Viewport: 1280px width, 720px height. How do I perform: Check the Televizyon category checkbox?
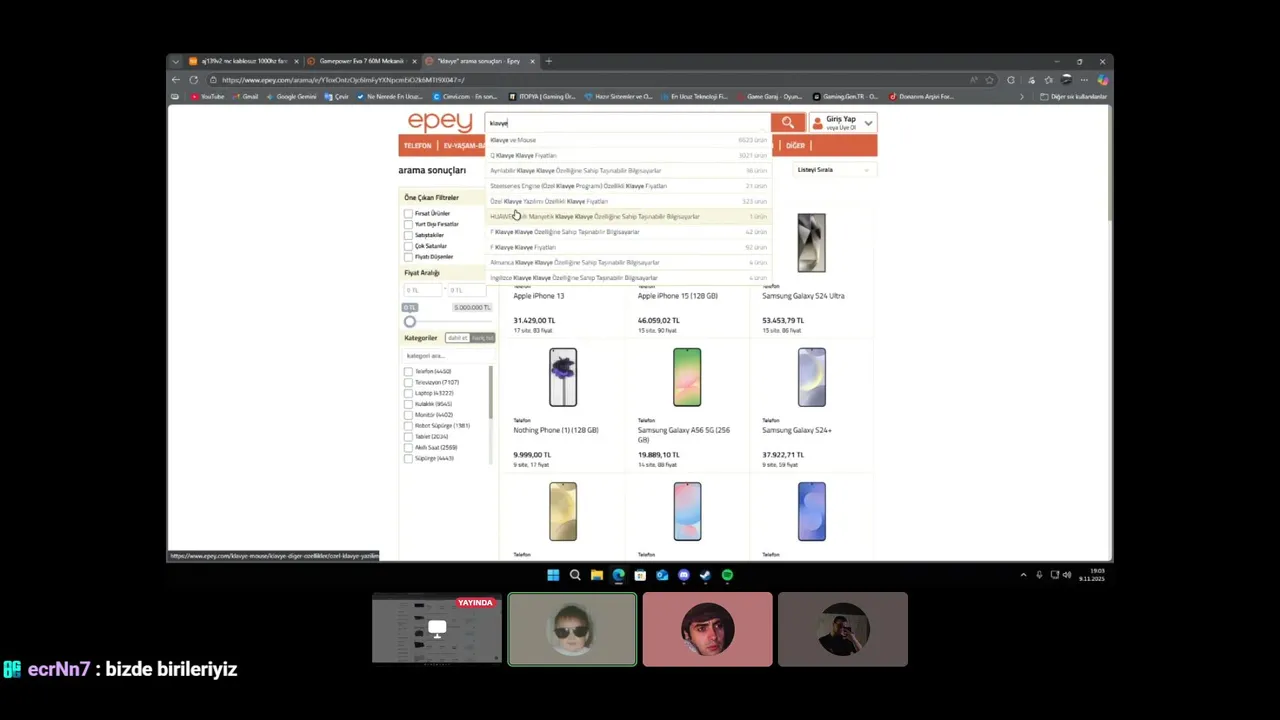[x=408, y=383]
